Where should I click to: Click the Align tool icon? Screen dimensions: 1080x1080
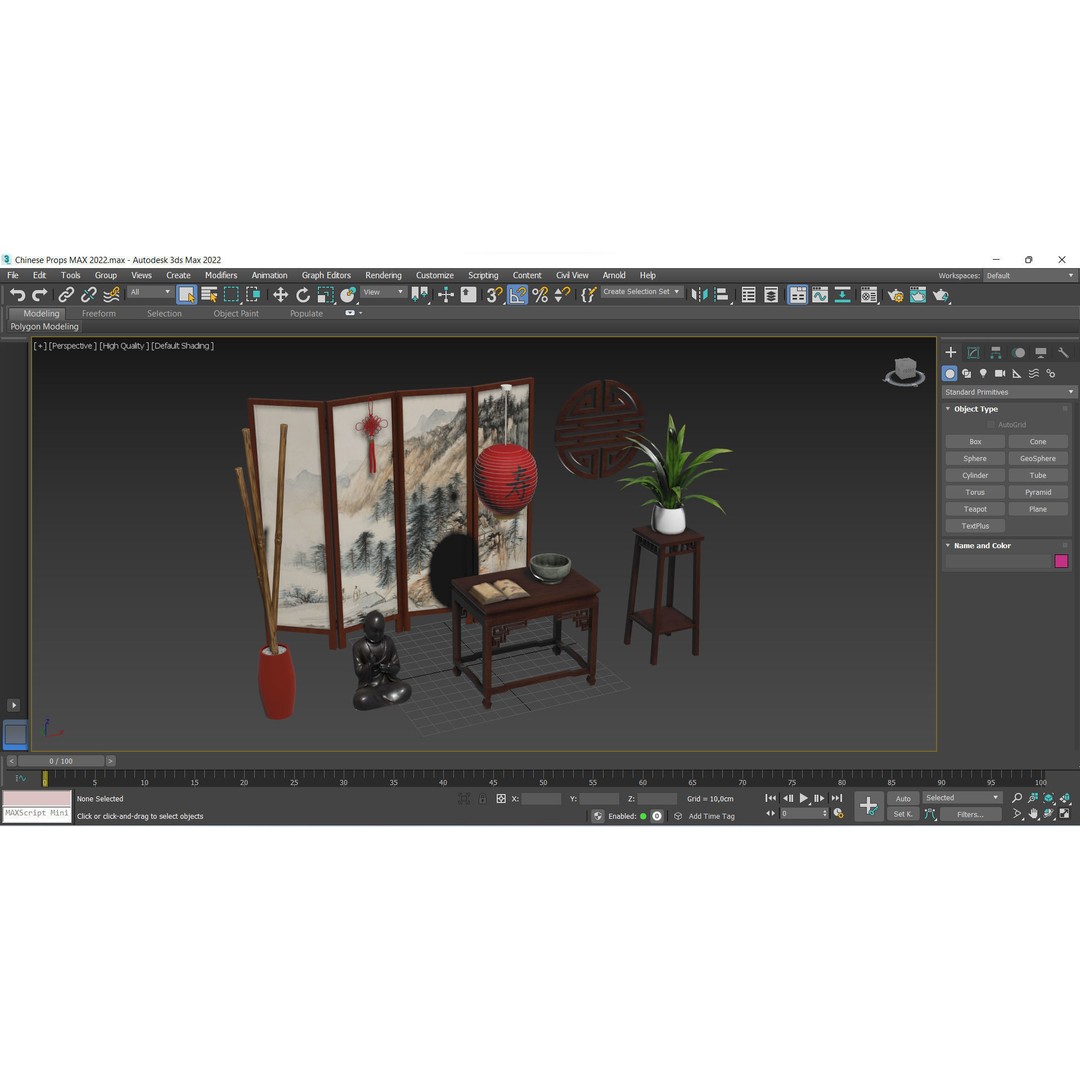[721, 295]
